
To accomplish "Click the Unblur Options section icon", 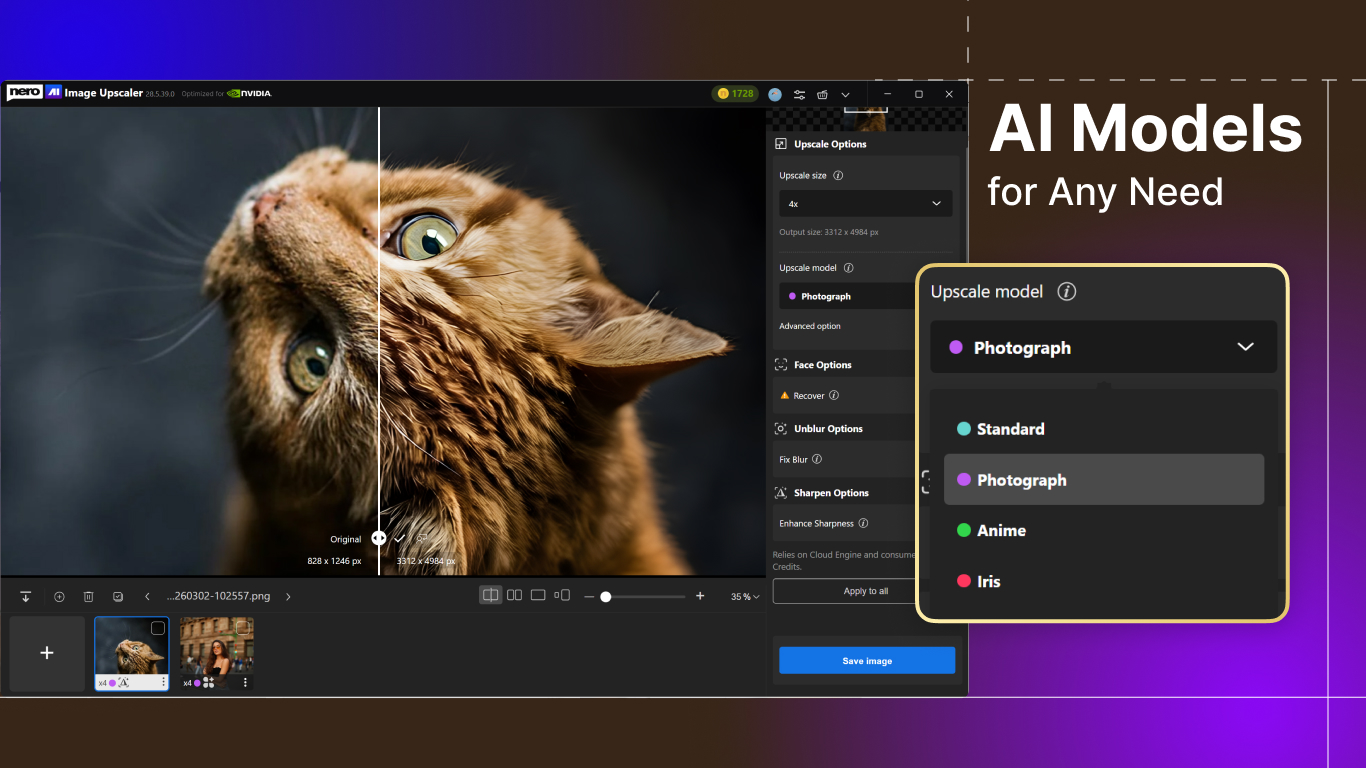I will tap(781, 429).
